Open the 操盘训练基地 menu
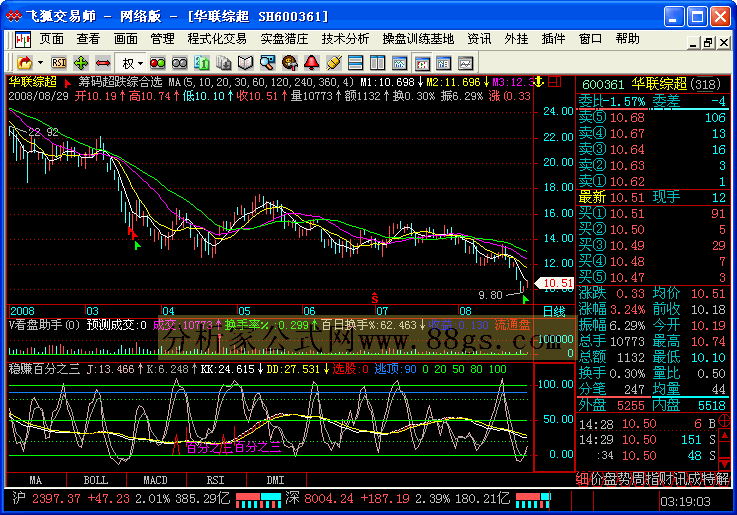 coord(418,39)
